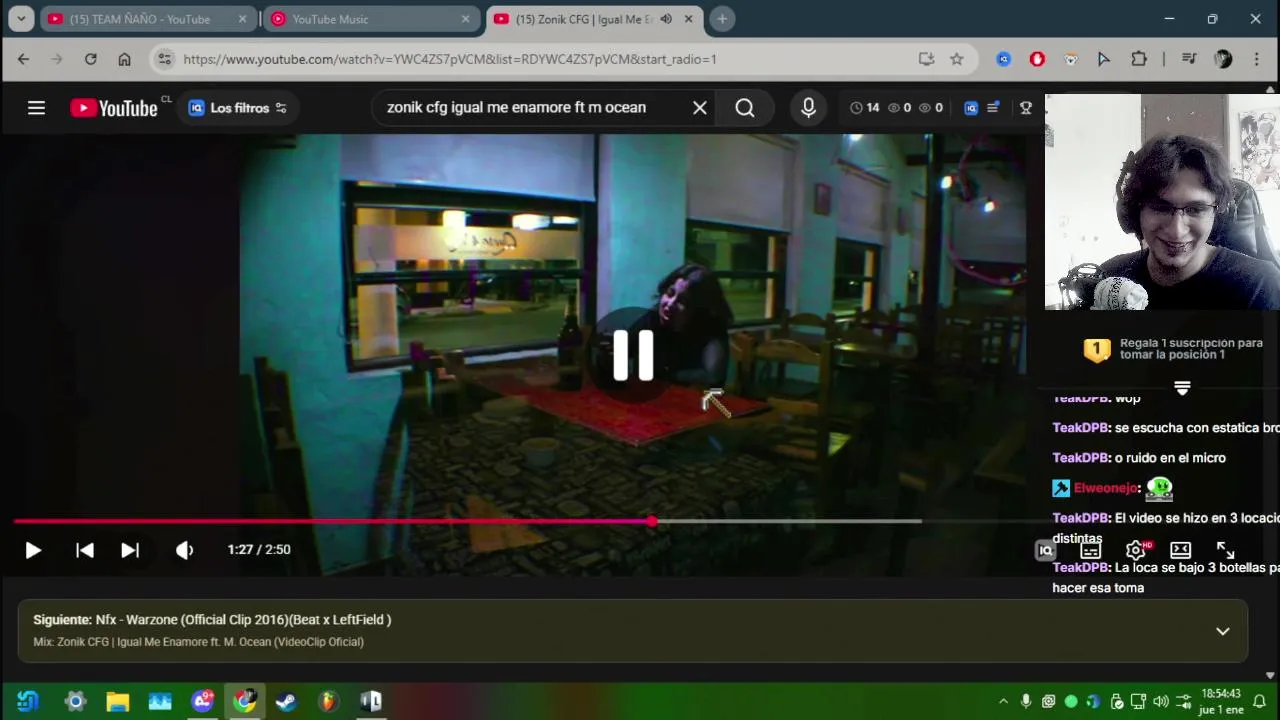Open FL Studio from the taskbar

tap(328, 702)
